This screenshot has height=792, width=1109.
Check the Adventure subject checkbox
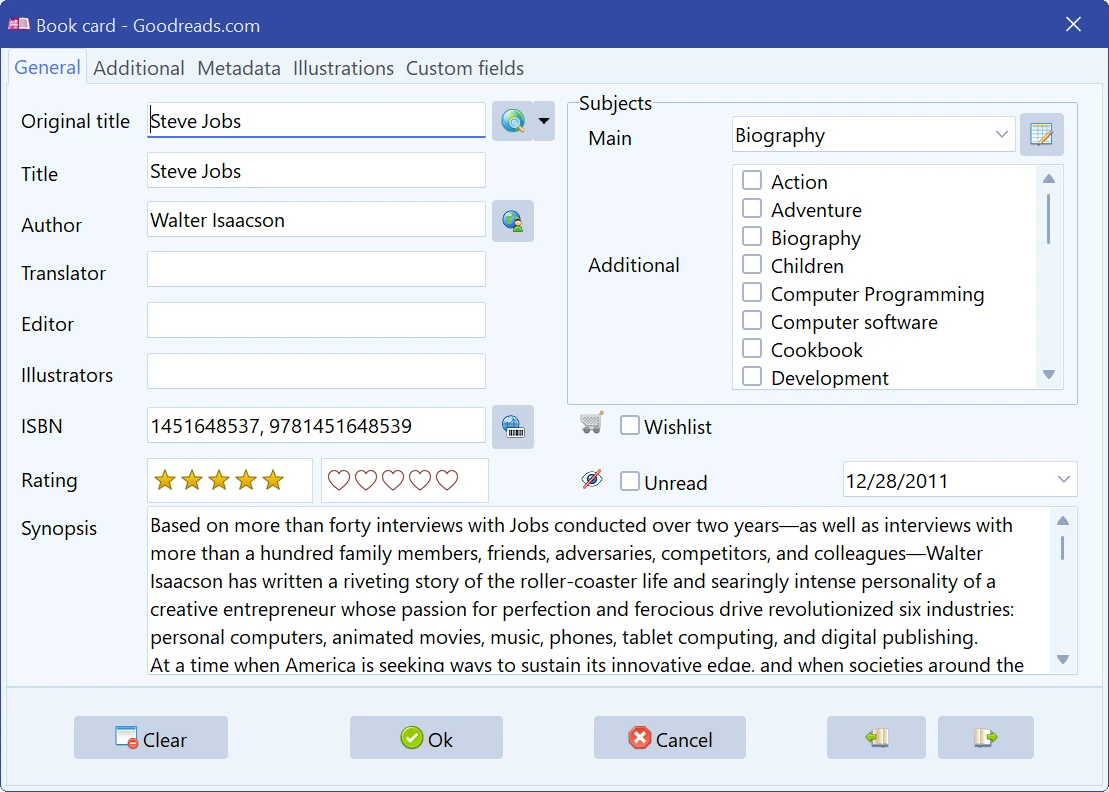pos(752,209)
